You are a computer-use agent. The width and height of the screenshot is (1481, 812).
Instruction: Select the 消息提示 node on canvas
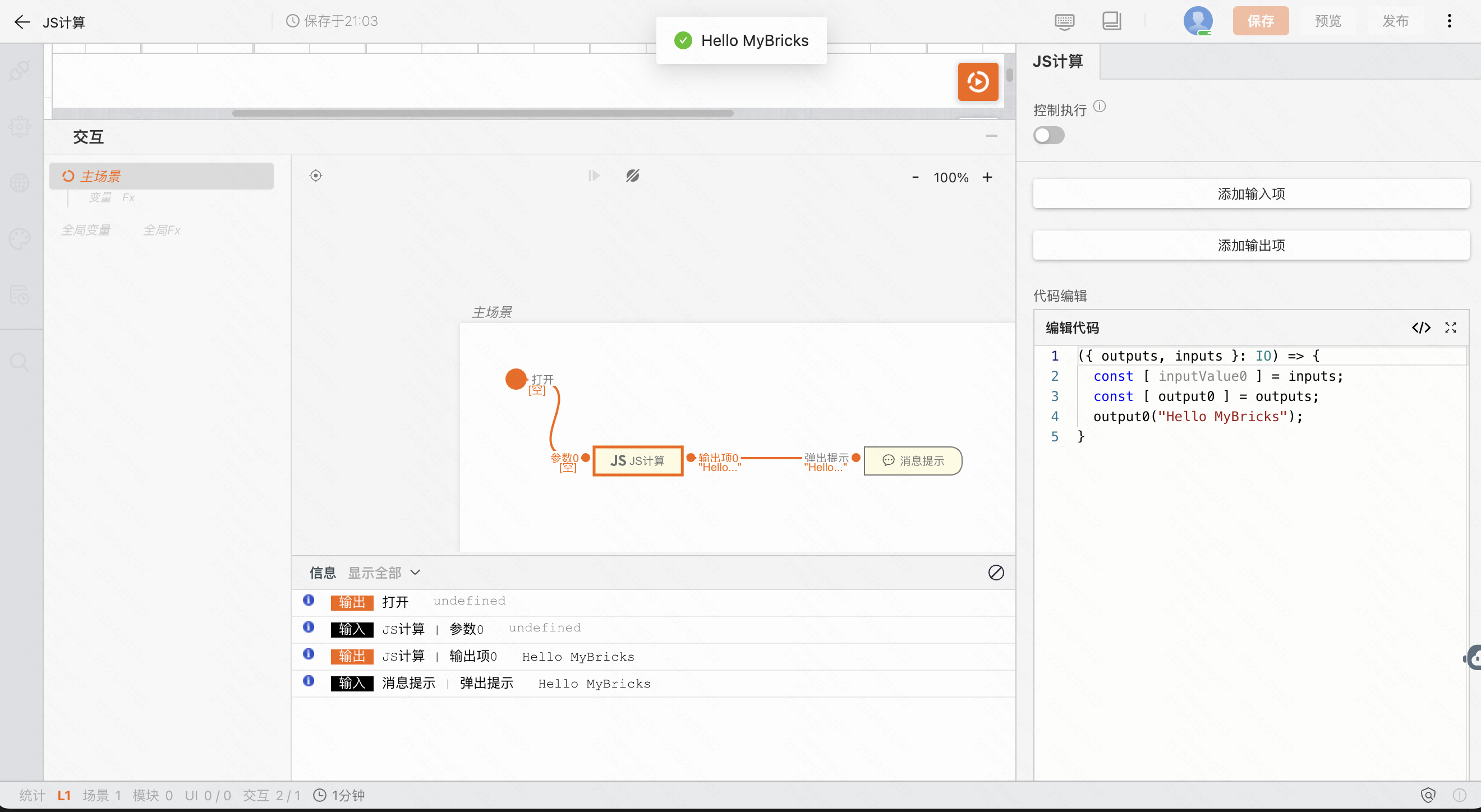[913, 461]
